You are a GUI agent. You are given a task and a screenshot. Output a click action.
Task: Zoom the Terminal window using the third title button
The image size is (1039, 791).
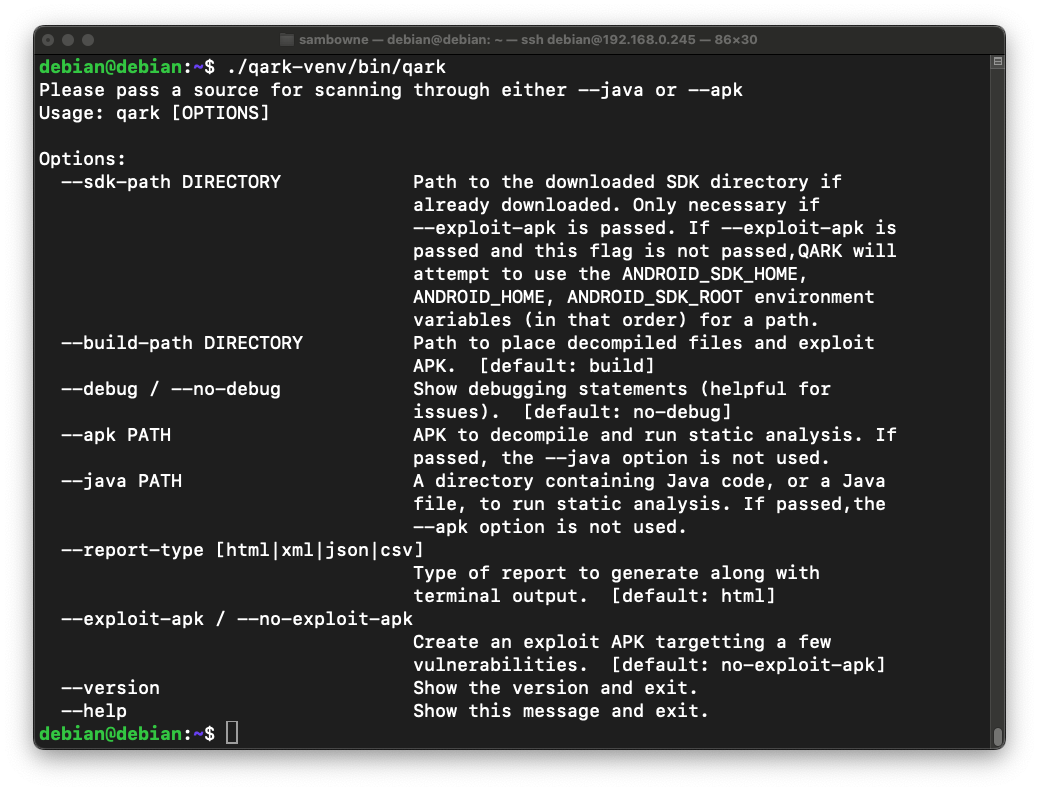click(x=88, y=40)
